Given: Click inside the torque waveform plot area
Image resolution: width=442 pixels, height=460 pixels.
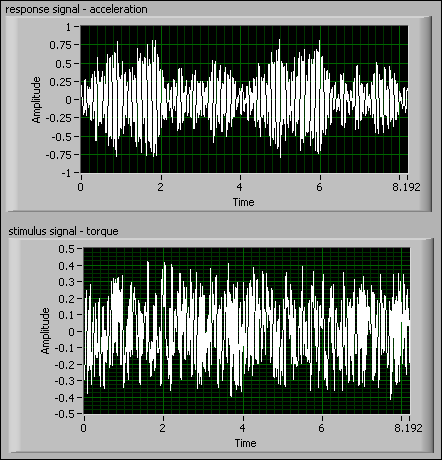Looking at the screenshot, I should [247, 331].
